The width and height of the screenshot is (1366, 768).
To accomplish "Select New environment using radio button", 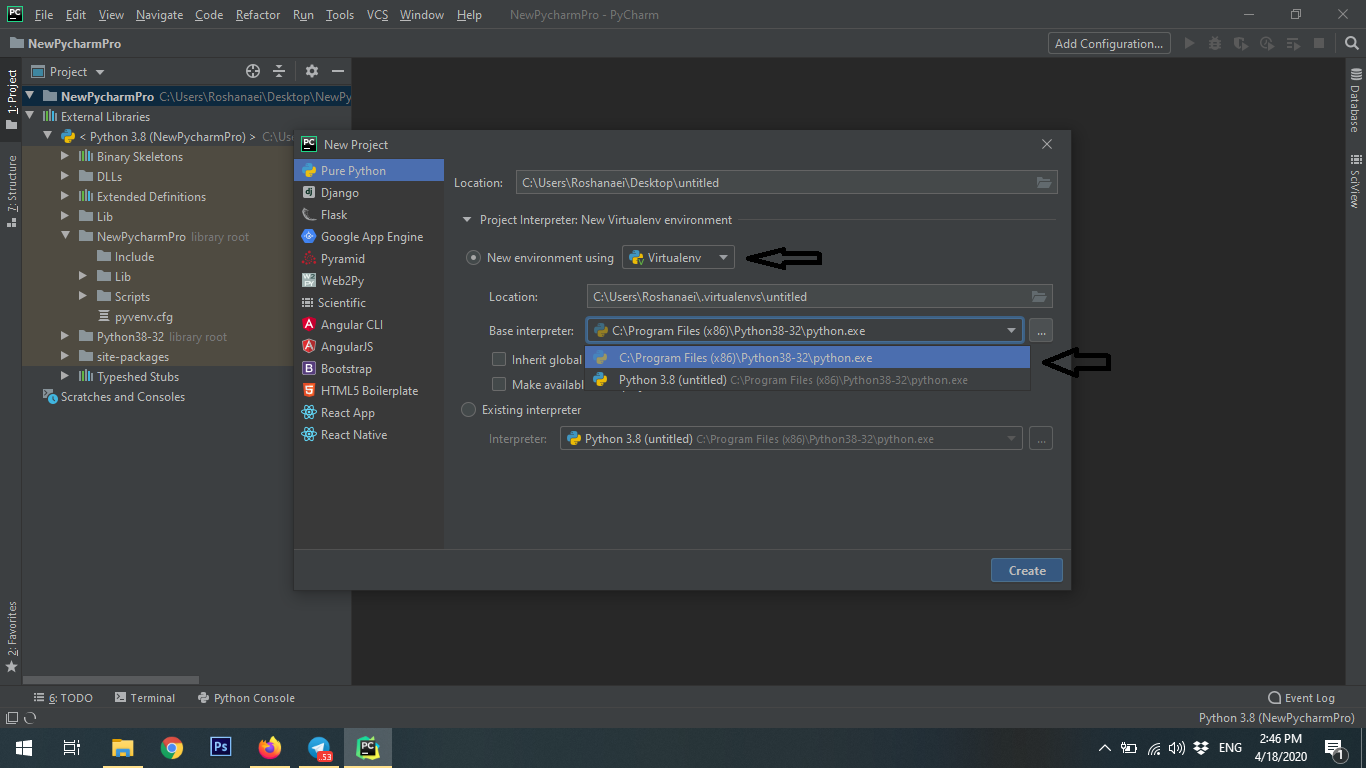I will pyautogui.click(x=473, y=258).
